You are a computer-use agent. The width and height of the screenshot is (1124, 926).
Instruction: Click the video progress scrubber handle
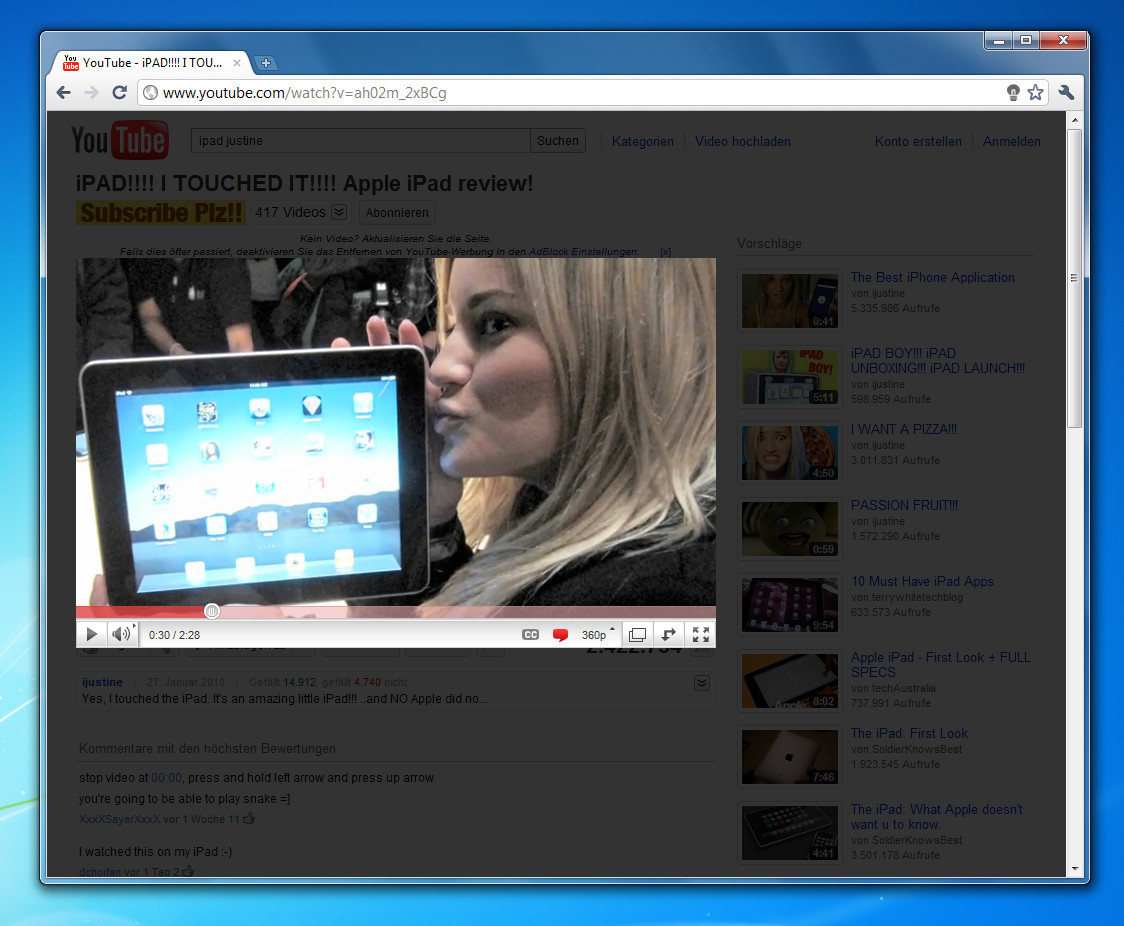tap(211, 611)
